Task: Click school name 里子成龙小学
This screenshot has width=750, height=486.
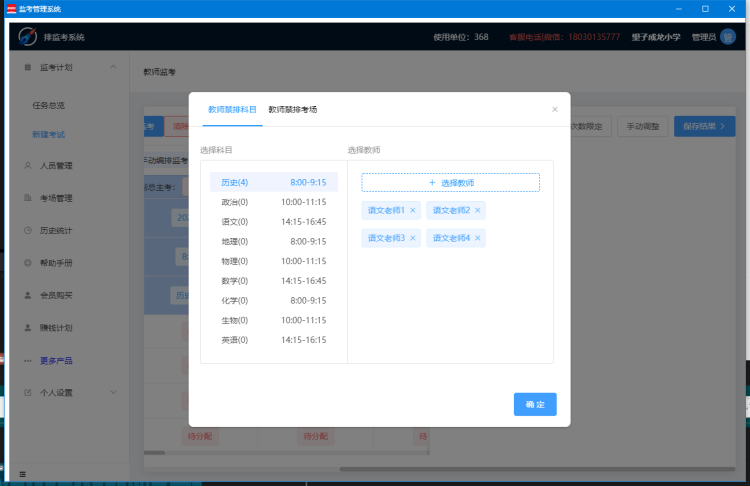Action: coord(656,37)
